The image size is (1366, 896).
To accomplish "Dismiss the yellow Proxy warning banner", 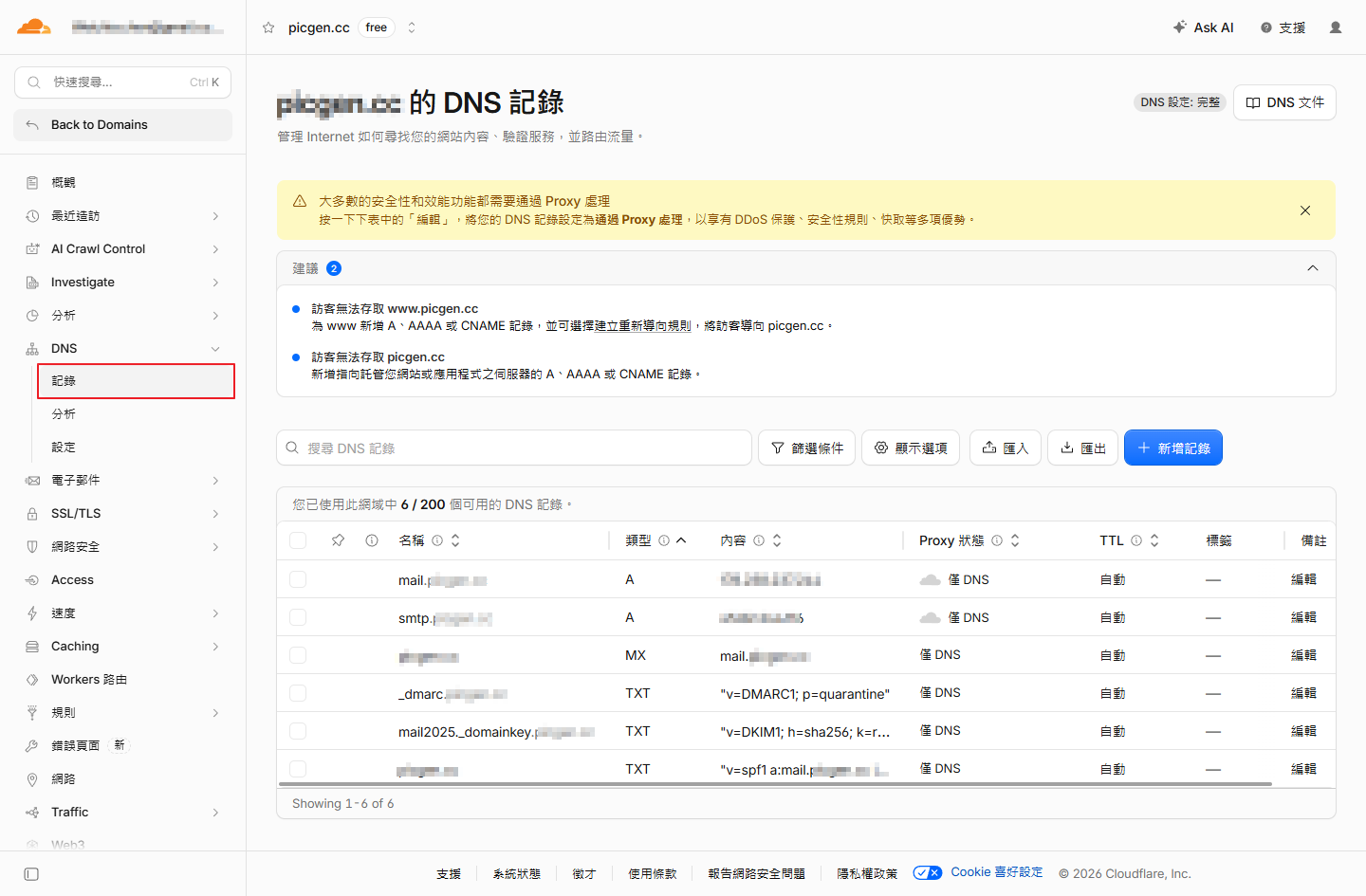I will click(x=1305, y=210).
